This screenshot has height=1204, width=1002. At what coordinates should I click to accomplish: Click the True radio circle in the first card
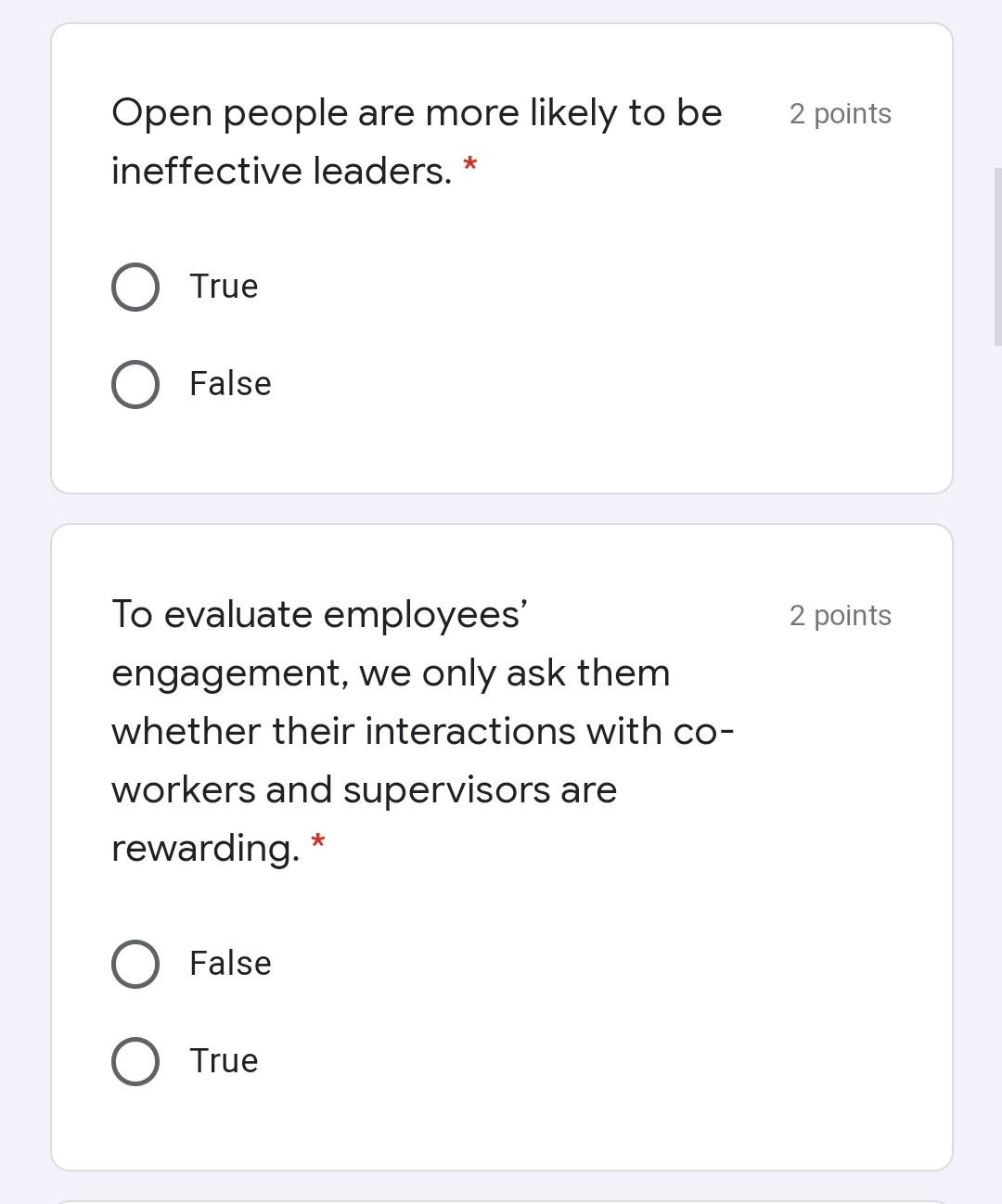click(135, 287)
